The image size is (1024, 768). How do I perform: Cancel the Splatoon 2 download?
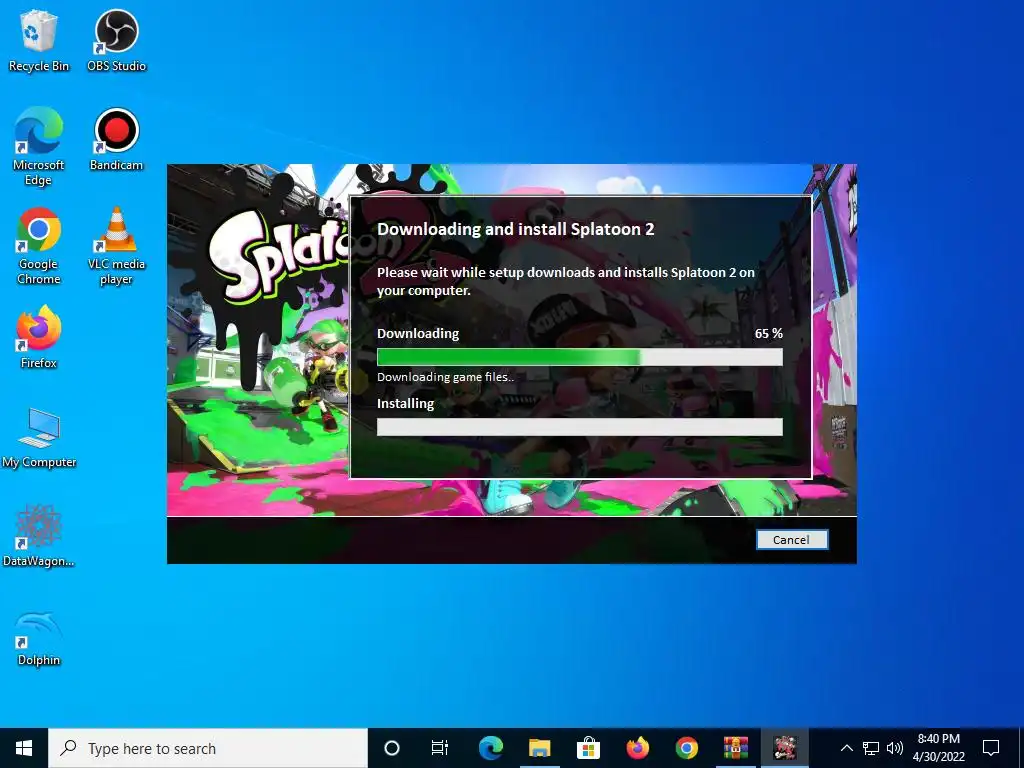792,539
